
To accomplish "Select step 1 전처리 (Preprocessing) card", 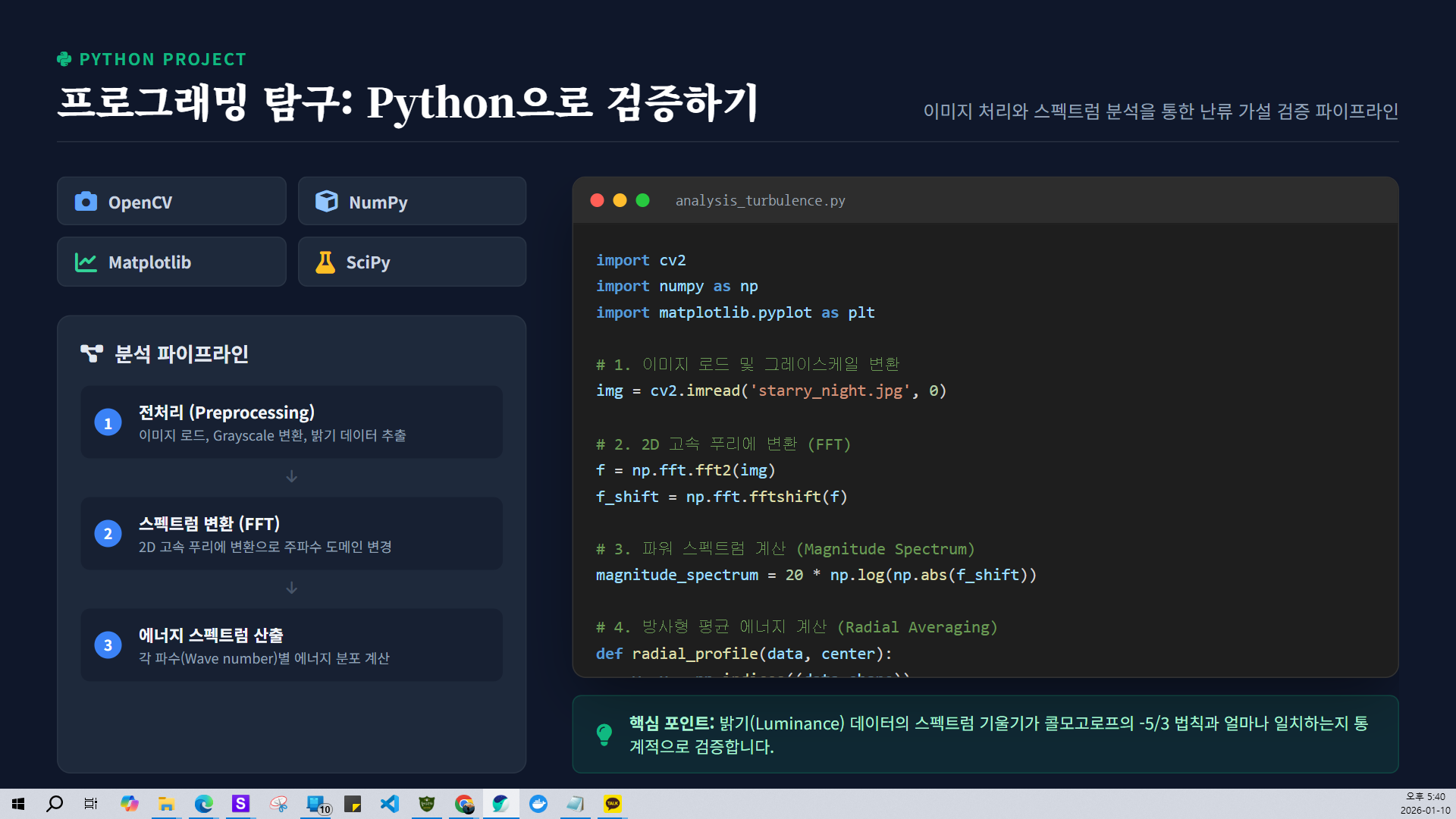I will pyautogui.click(x=291, y=422).
